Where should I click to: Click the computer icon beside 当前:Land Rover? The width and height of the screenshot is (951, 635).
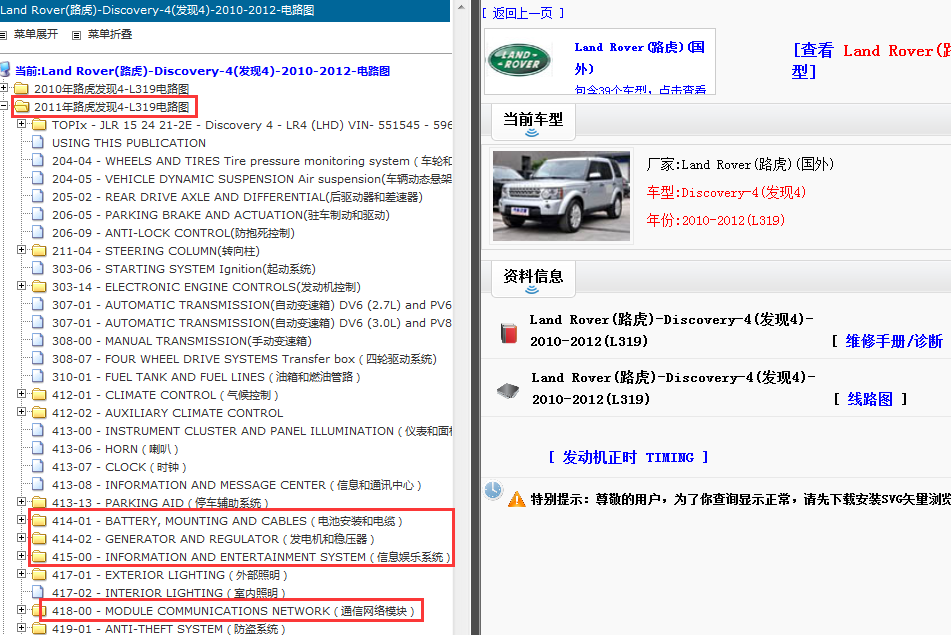(5, 70)
